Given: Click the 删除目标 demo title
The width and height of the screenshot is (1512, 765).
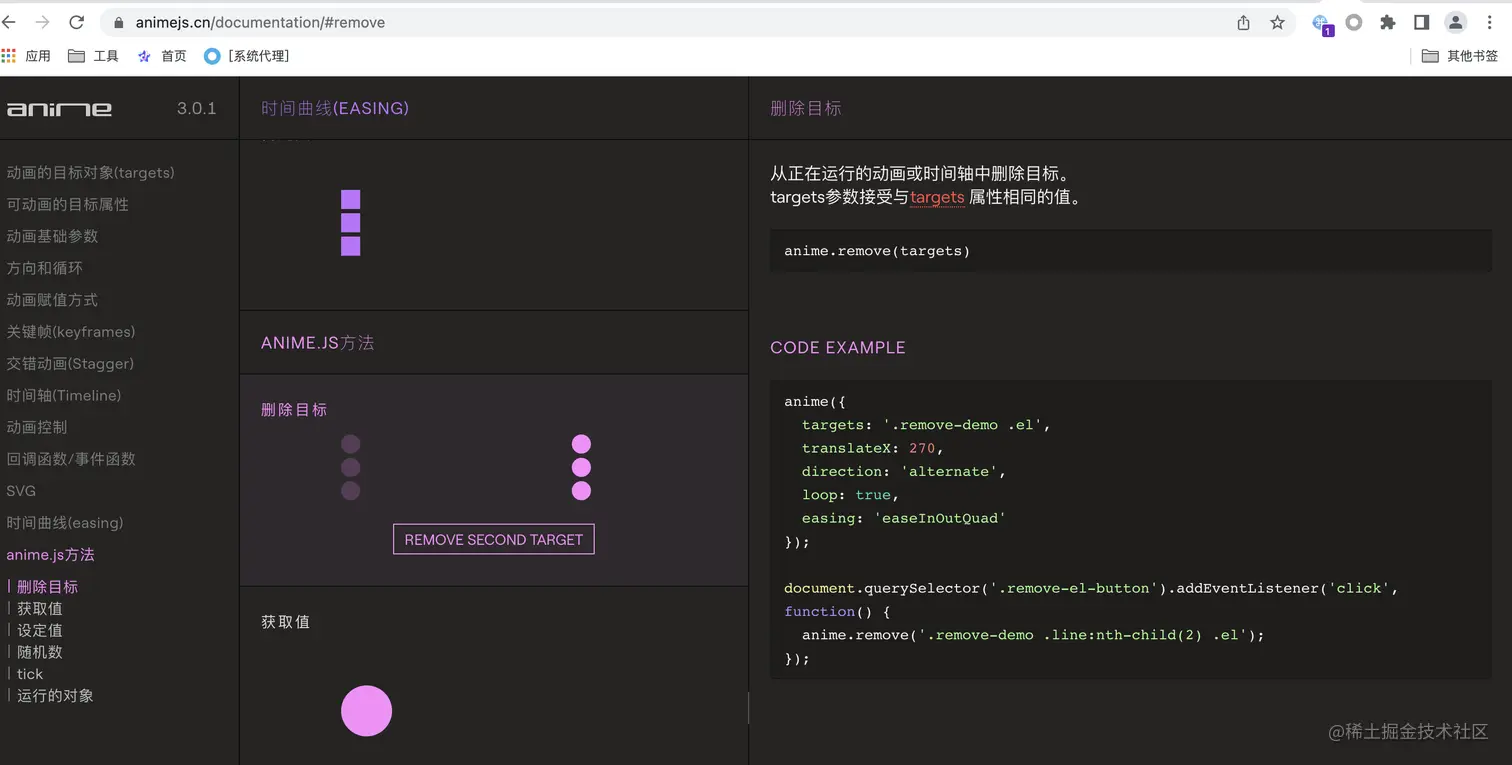Looking at the screenshot, I should (x=294, y=410).
